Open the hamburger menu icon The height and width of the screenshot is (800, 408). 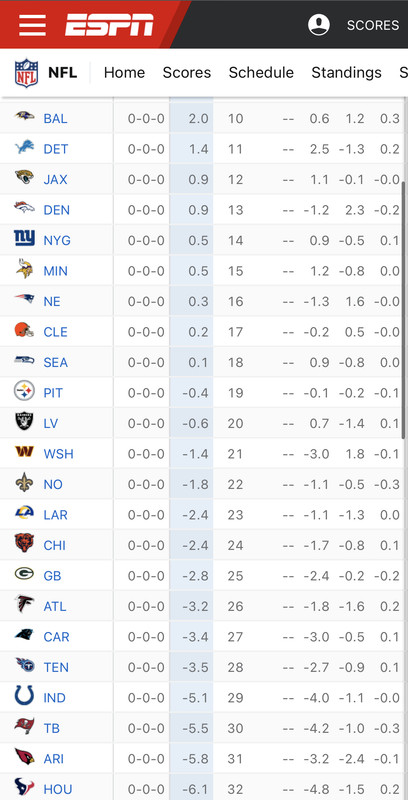click(32, 25)
